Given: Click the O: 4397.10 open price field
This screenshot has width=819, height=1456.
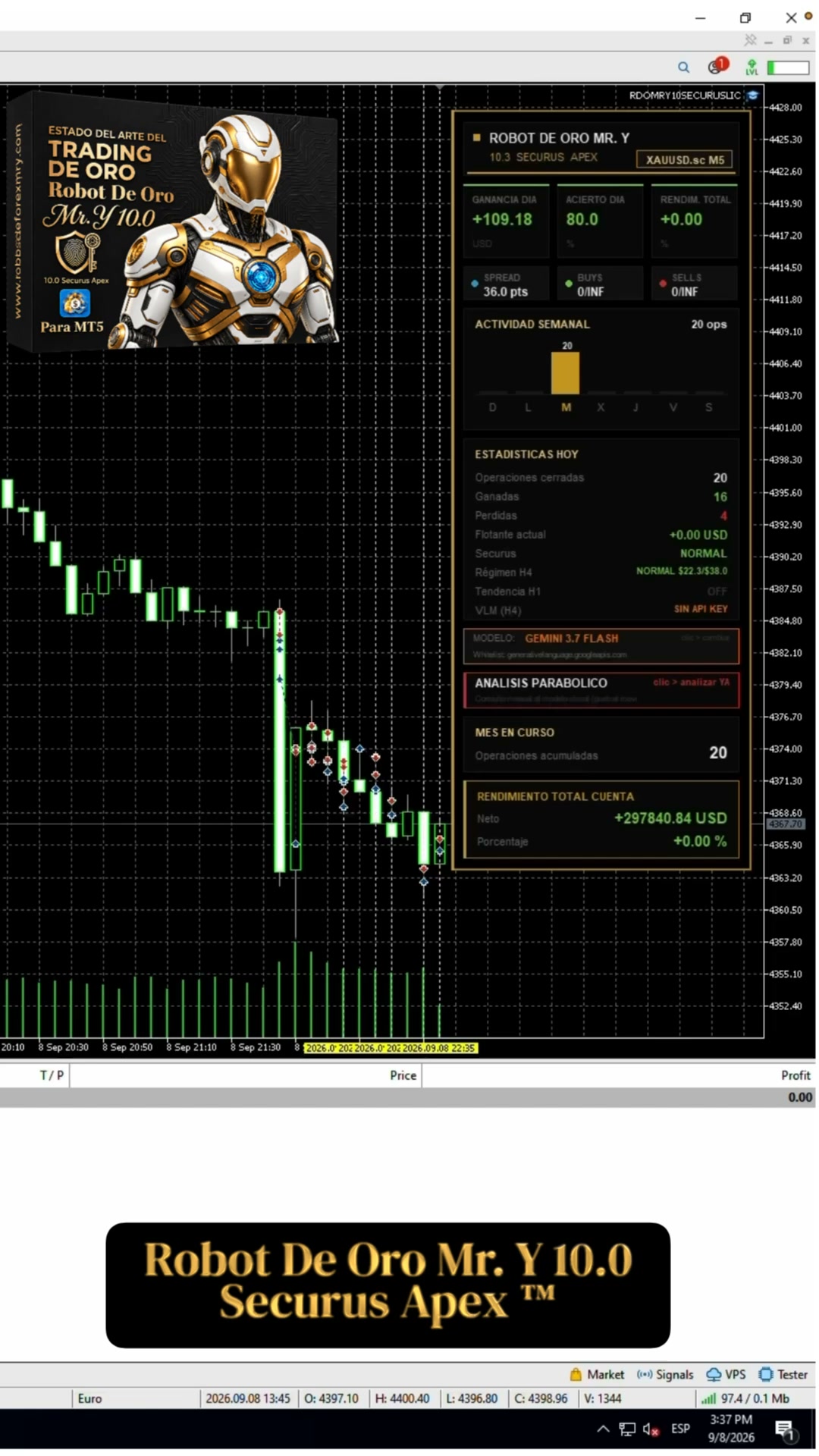Looking at the screenshot, I should coord(331,1398).
